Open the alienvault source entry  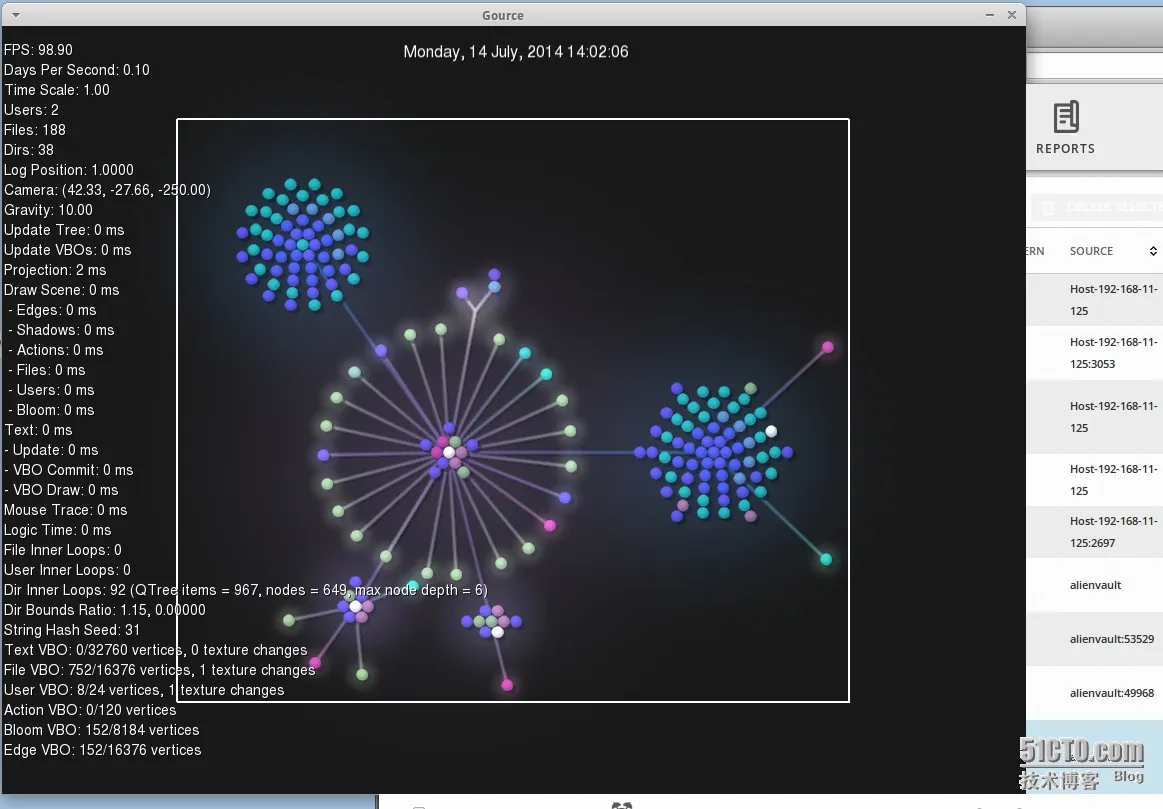point(1095,585)
